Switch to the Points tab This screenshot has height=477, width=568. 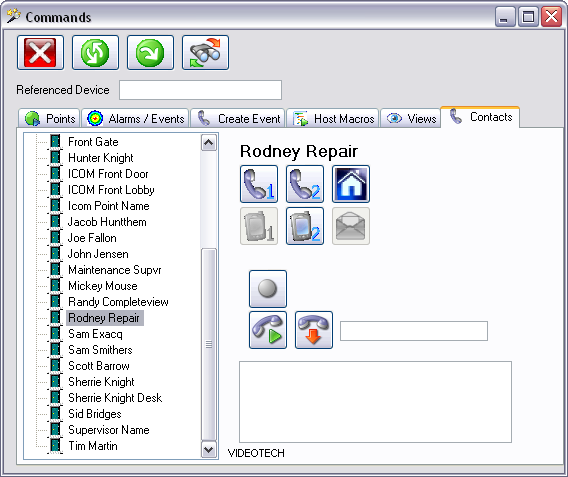[x=49, y=118]
